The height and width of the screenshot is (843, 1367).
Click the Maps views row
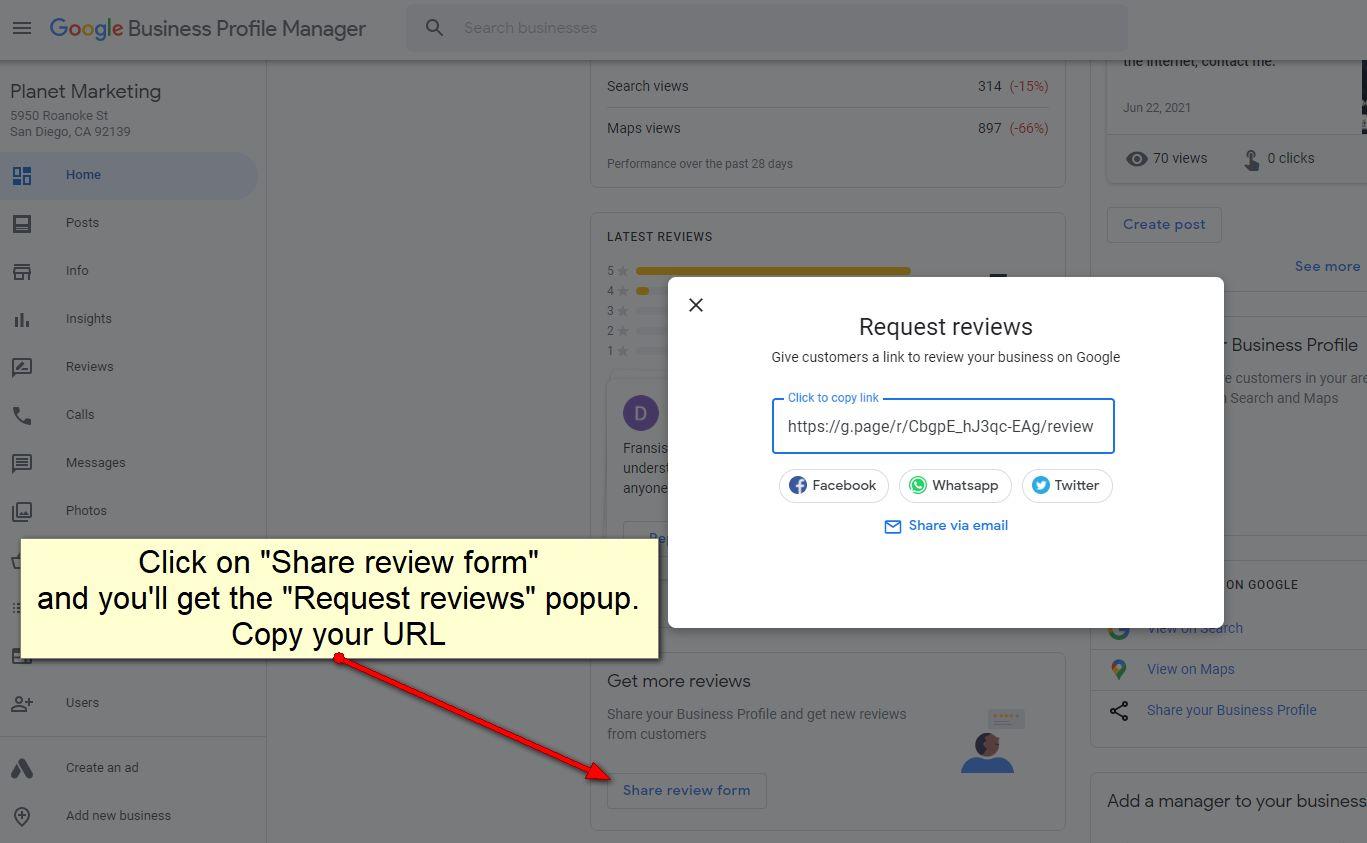(827, 128)
